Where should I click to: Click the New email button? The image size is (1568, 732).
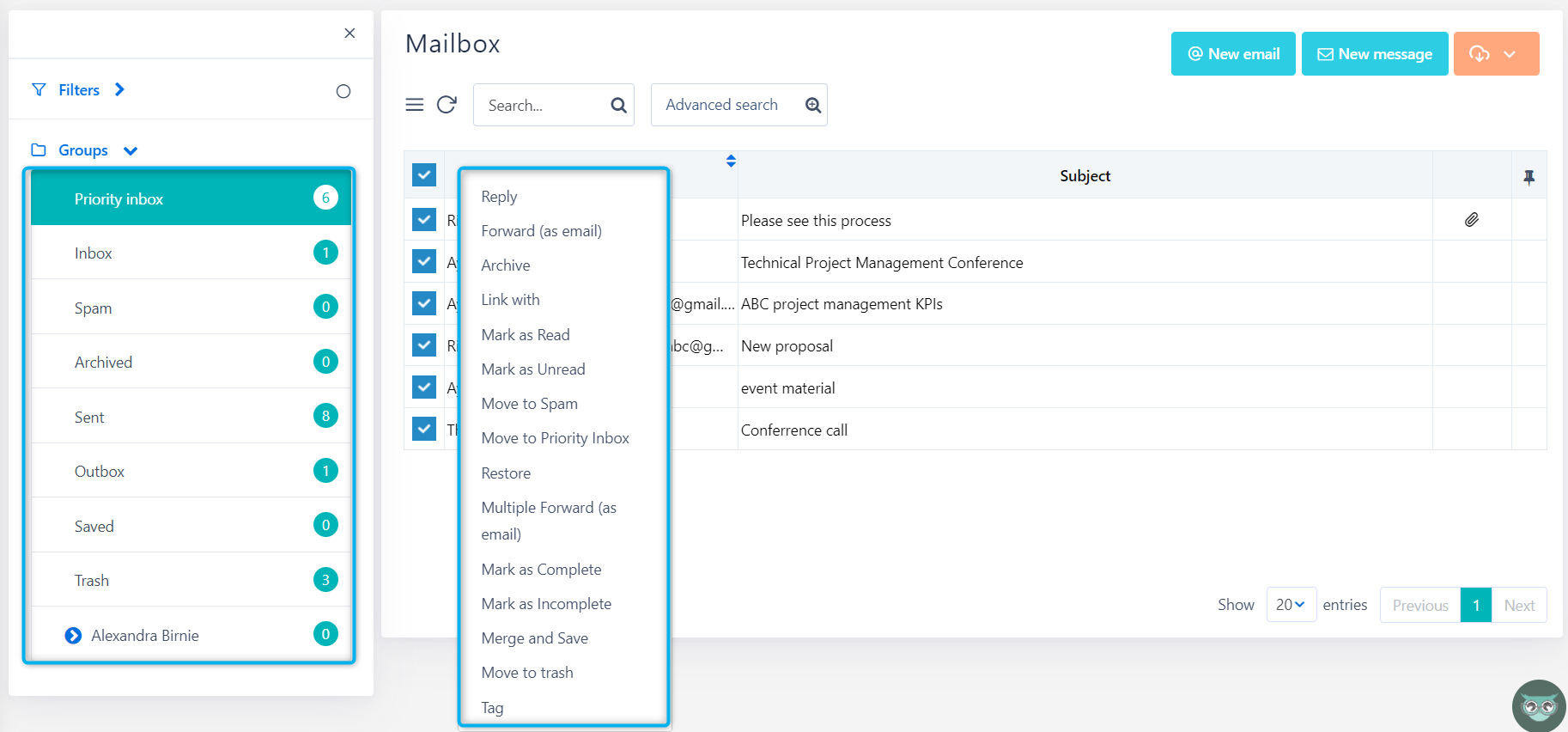click(x=1233, y=53)
